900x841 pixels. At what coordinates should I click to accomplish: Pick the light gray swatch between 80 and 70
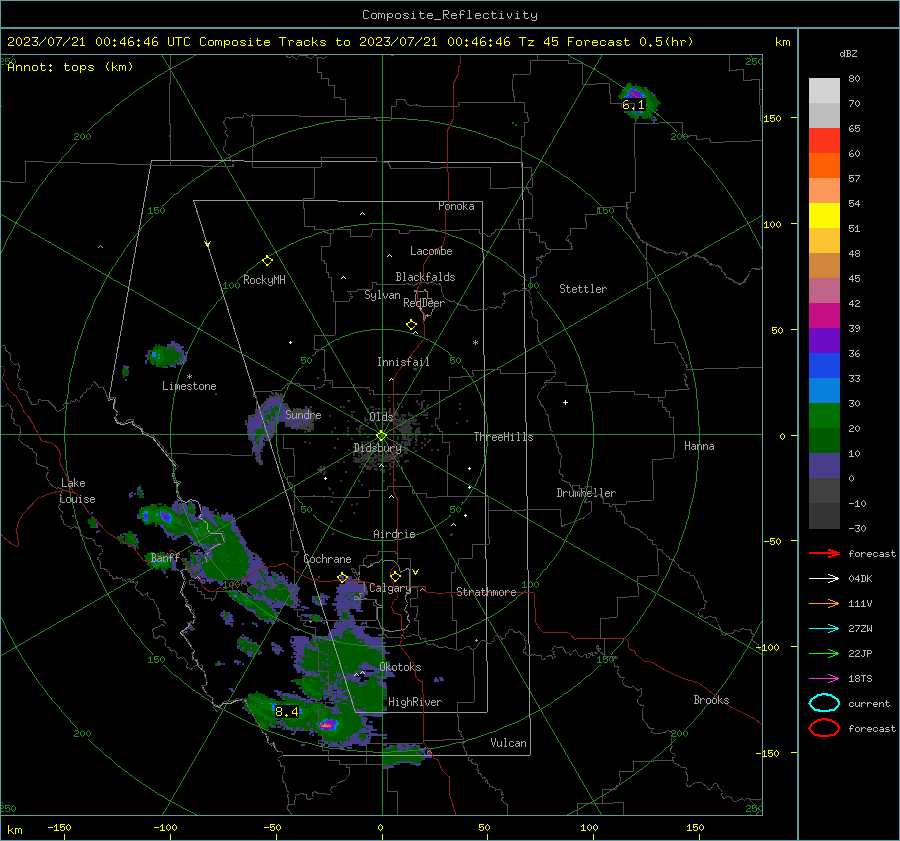pos(824,91)
